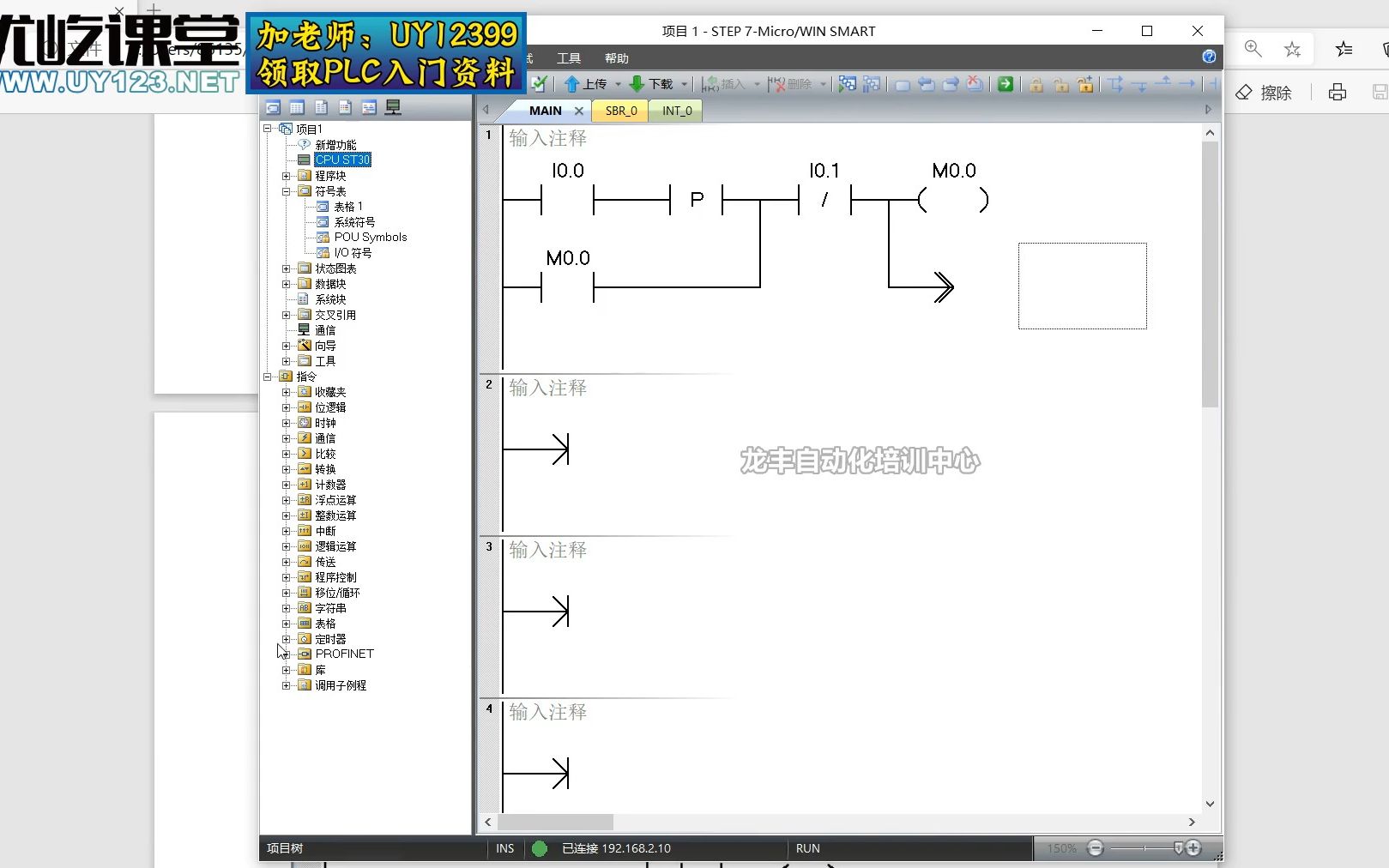Expand the 位逻辑 instruction folder
Image resolution: width=1389 pixels, height=868 pixels.
[287, 407]
